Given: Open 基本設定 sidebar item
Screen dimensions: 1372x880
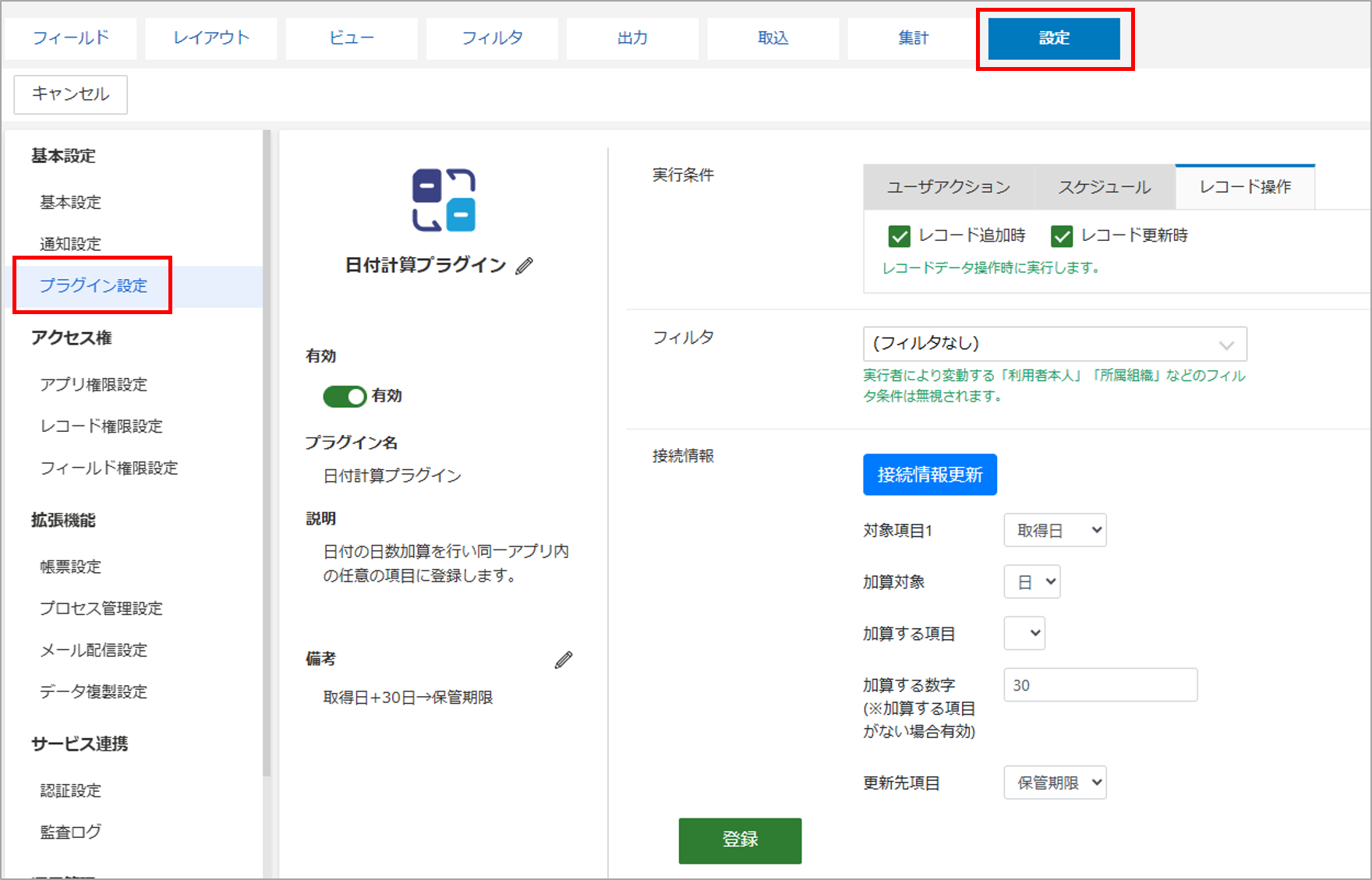Looking at the screenshot, I should (71, 203).
